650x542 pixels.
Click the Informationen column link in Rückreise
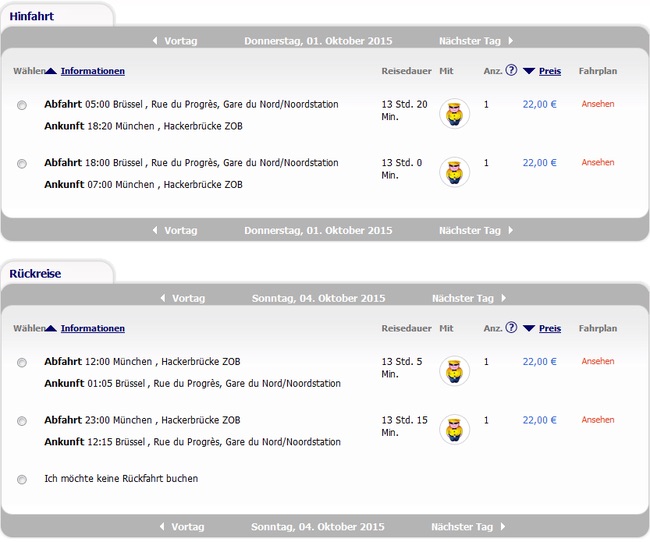tap(92, 328)
